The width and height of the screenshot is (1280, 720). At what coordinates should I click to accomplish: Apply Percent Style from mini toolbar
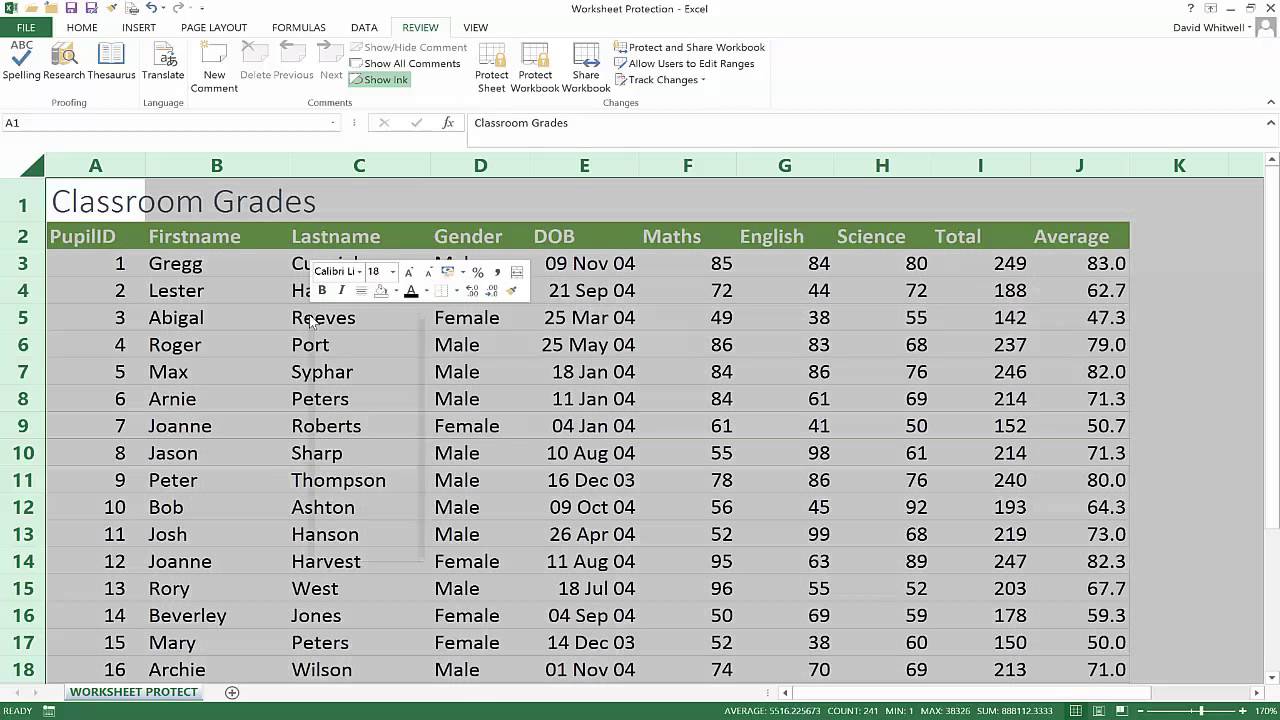478,272
